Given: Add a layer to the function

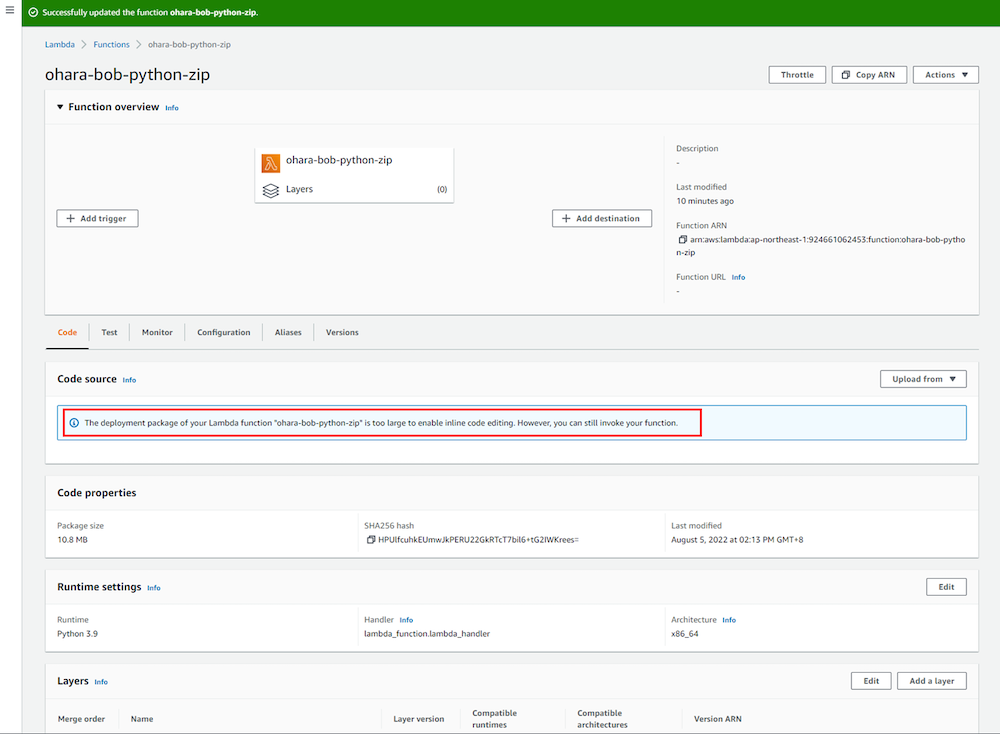Looking at the screenshot, I should 931,680.
